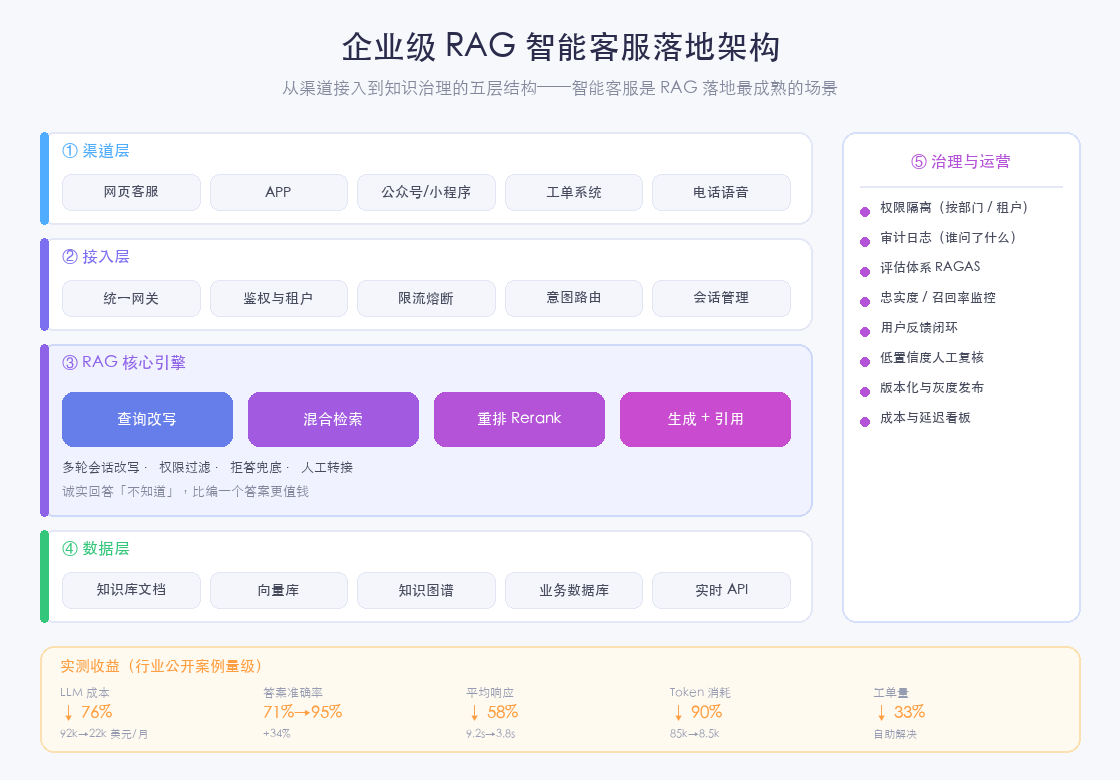Click the 自助解决 detail

(895, 734)
